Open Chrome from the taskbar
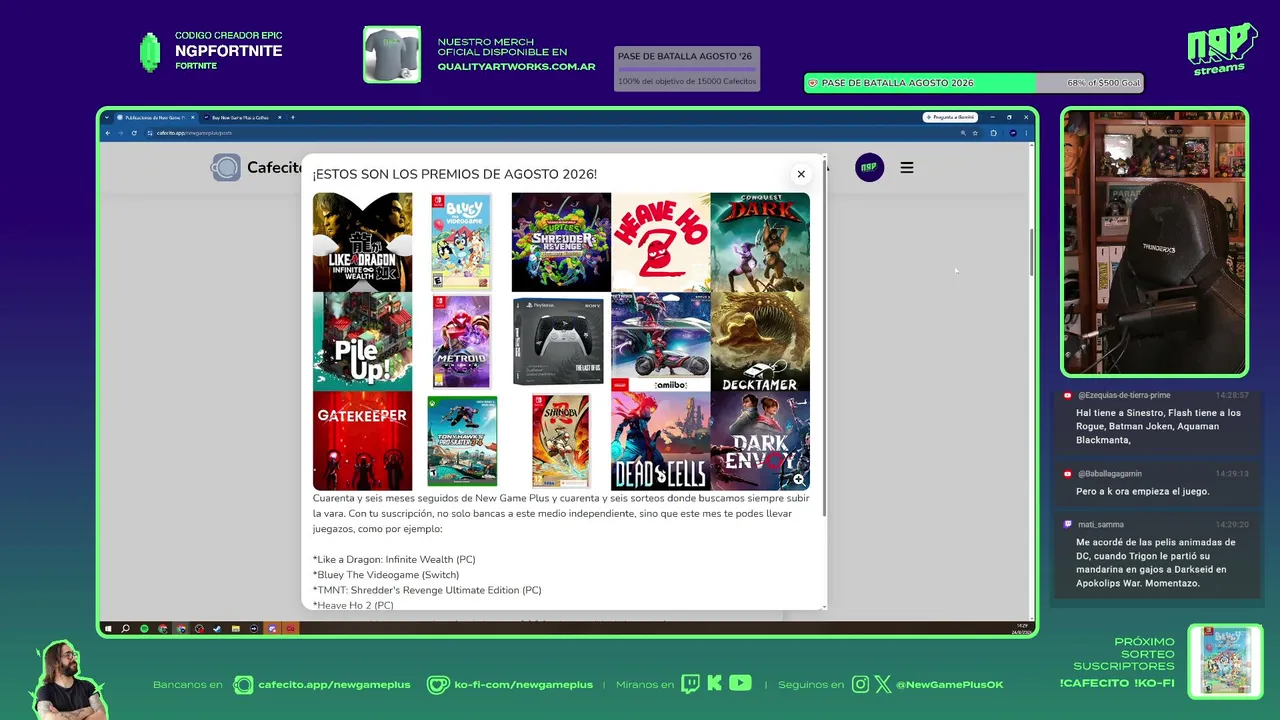Viewport: 1280px width, 720px height. point(162,629)
